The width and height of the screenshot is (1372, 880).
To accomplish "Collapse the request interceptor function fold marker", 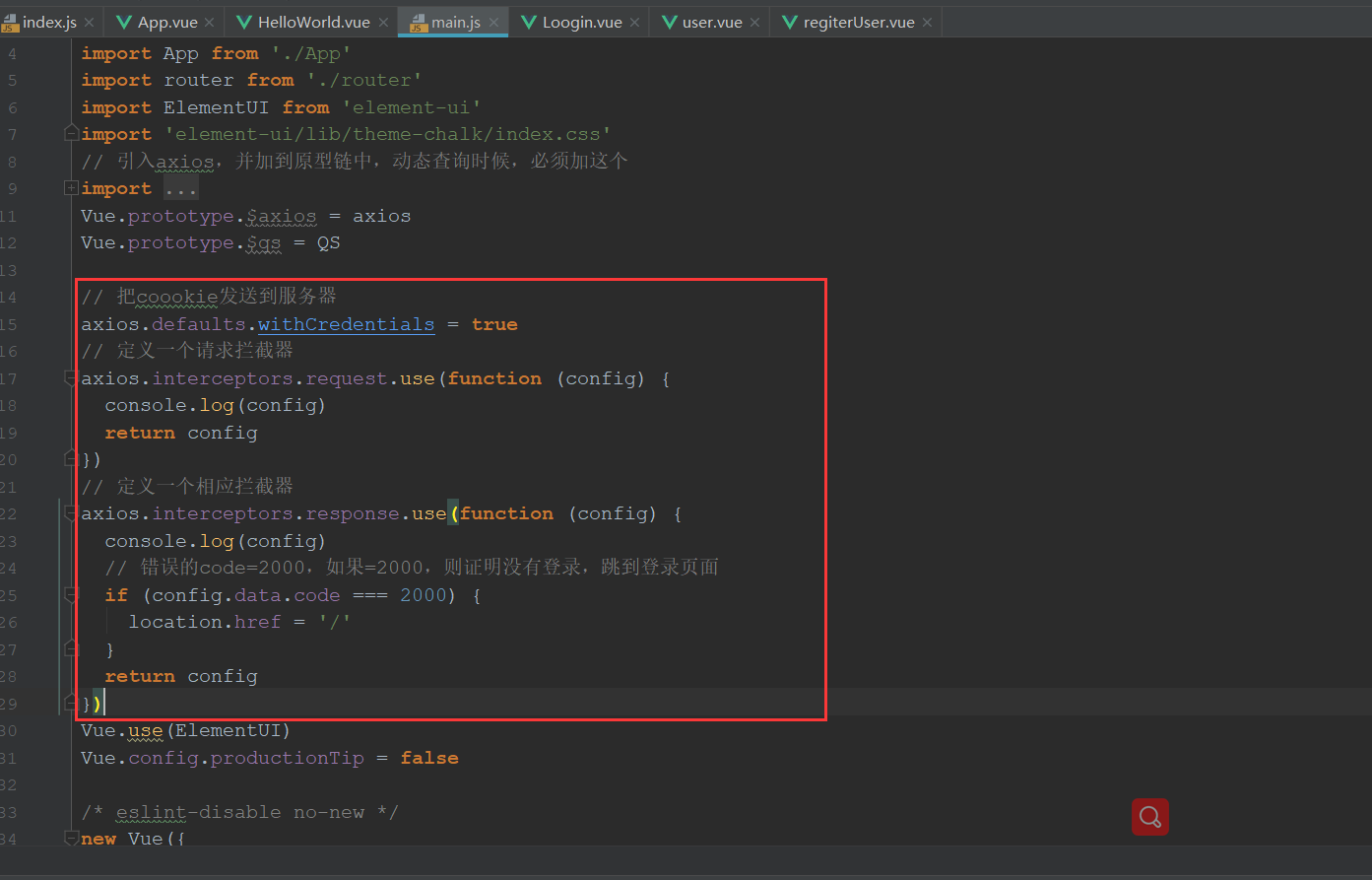I will click(70, 377).
